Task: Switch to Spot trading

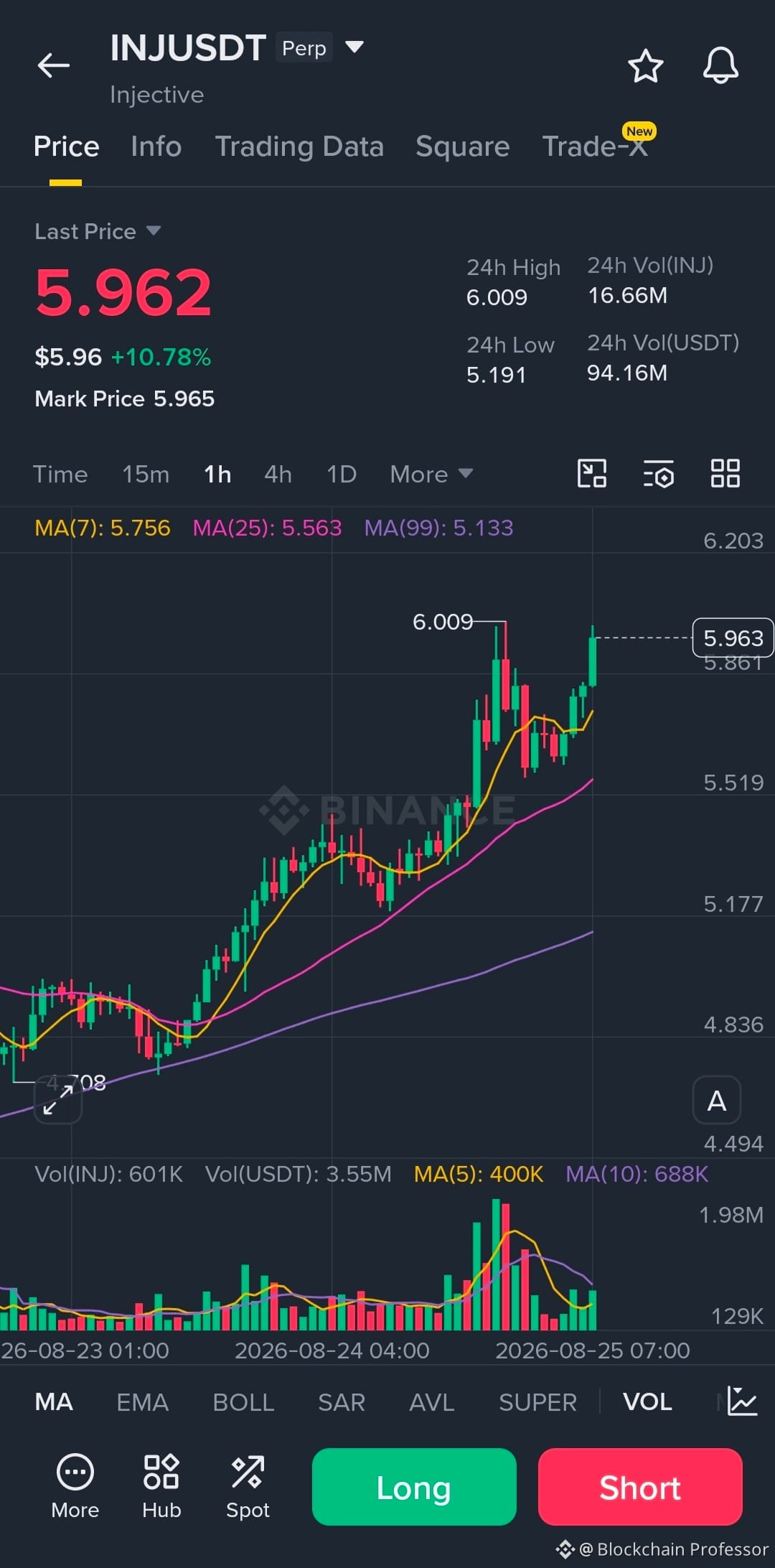Action: 248,1486
